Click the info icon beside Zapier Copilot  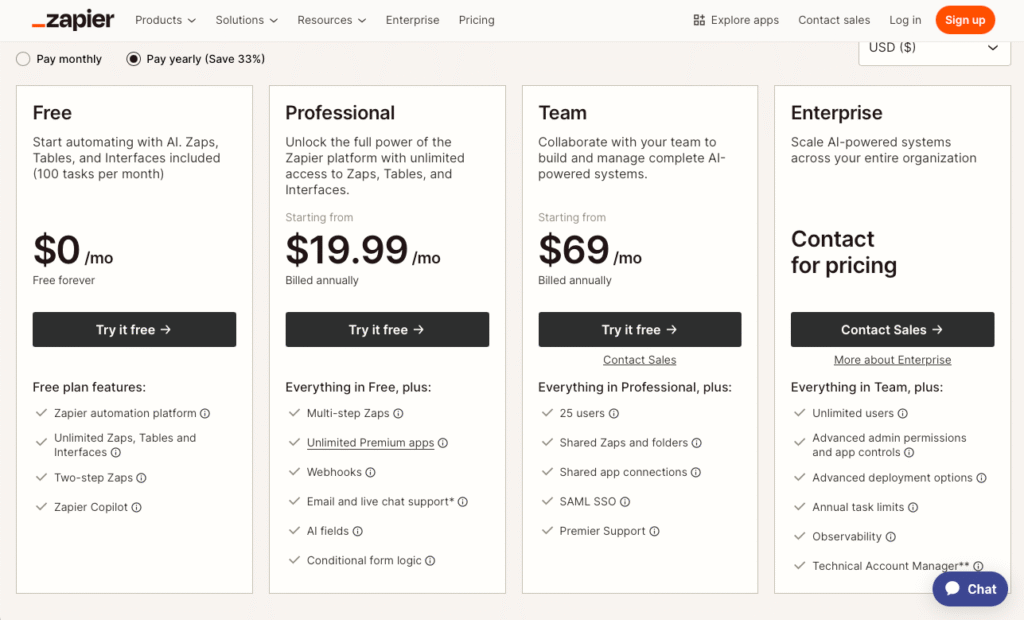click(136, 507)
